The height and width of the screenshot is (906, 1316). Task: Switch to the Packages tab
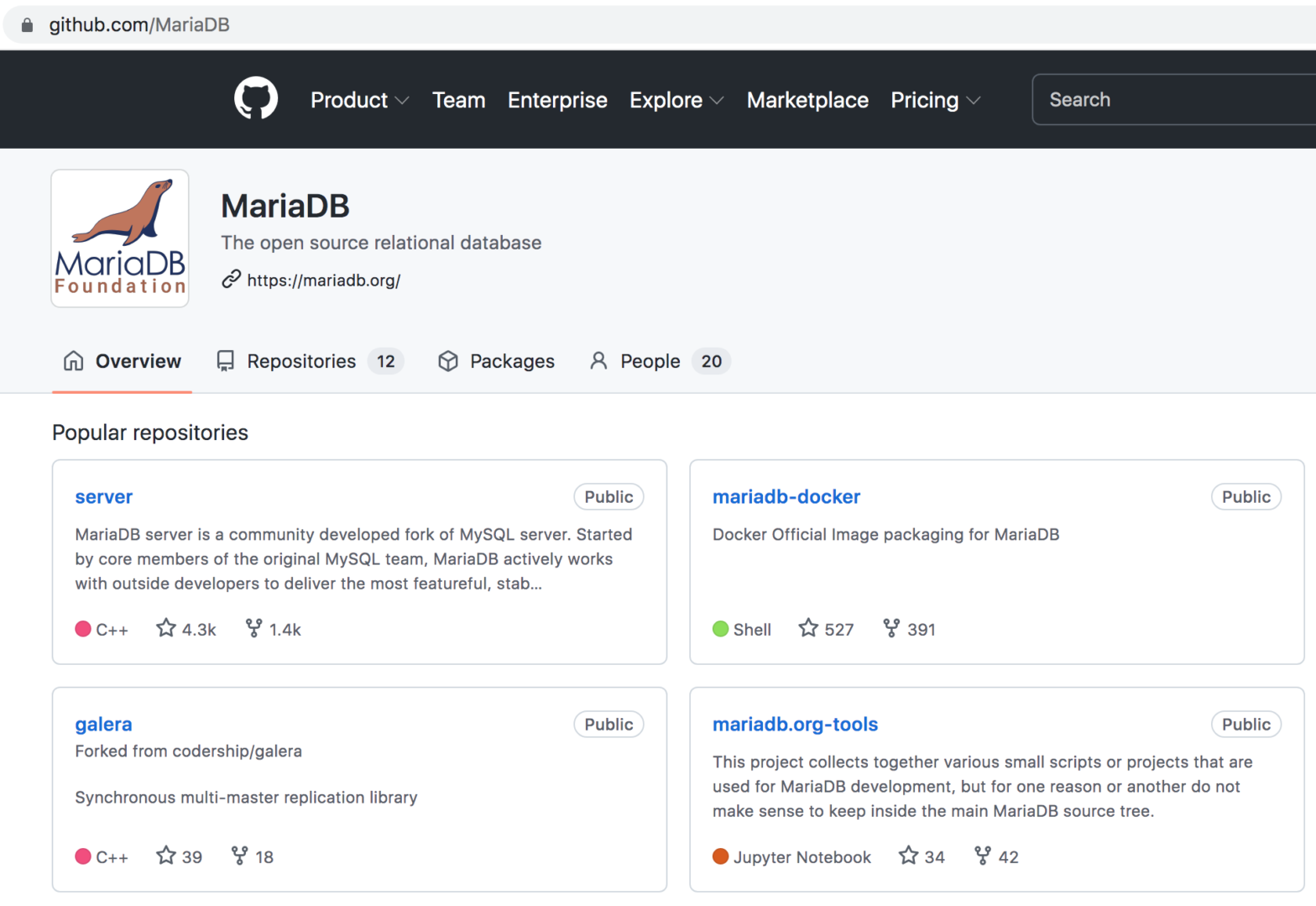pyautogui.click(x=496, y=361)
